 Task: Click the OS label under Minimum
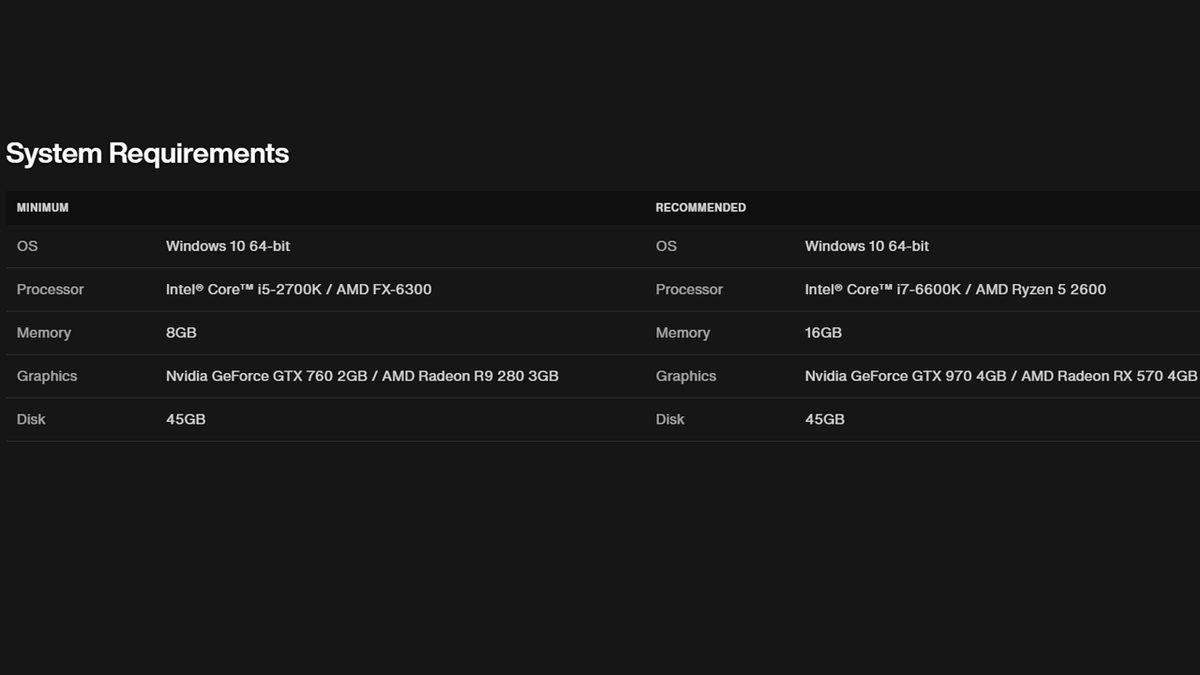27,246
